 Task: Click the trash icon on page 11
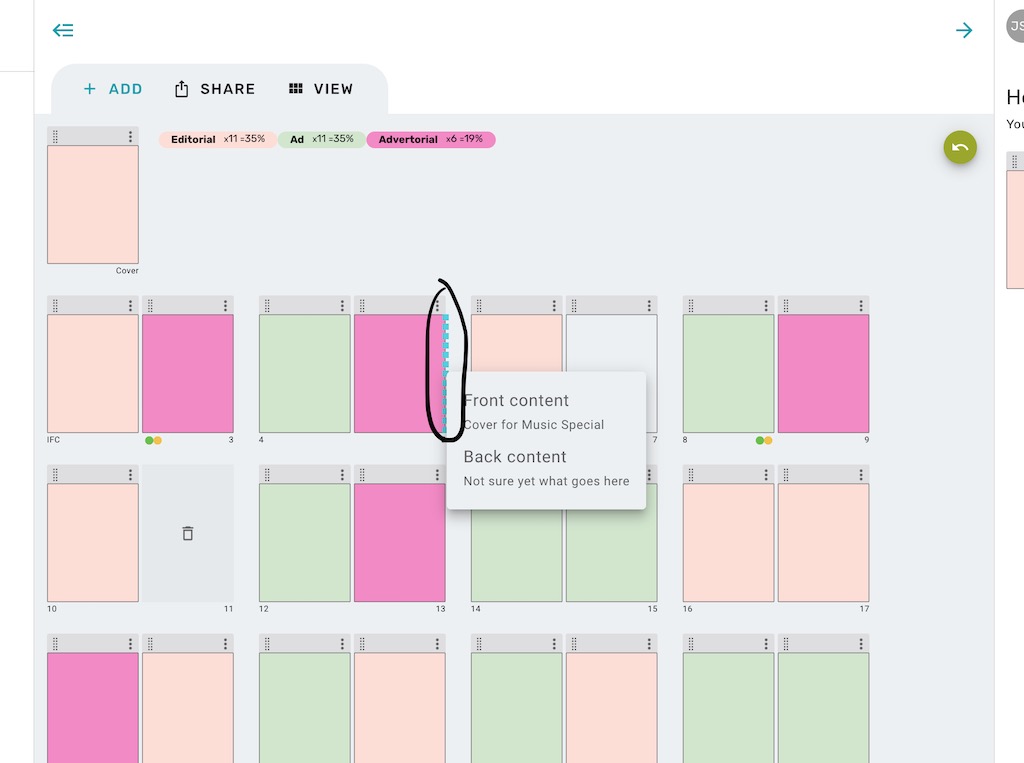coord(188,533)
